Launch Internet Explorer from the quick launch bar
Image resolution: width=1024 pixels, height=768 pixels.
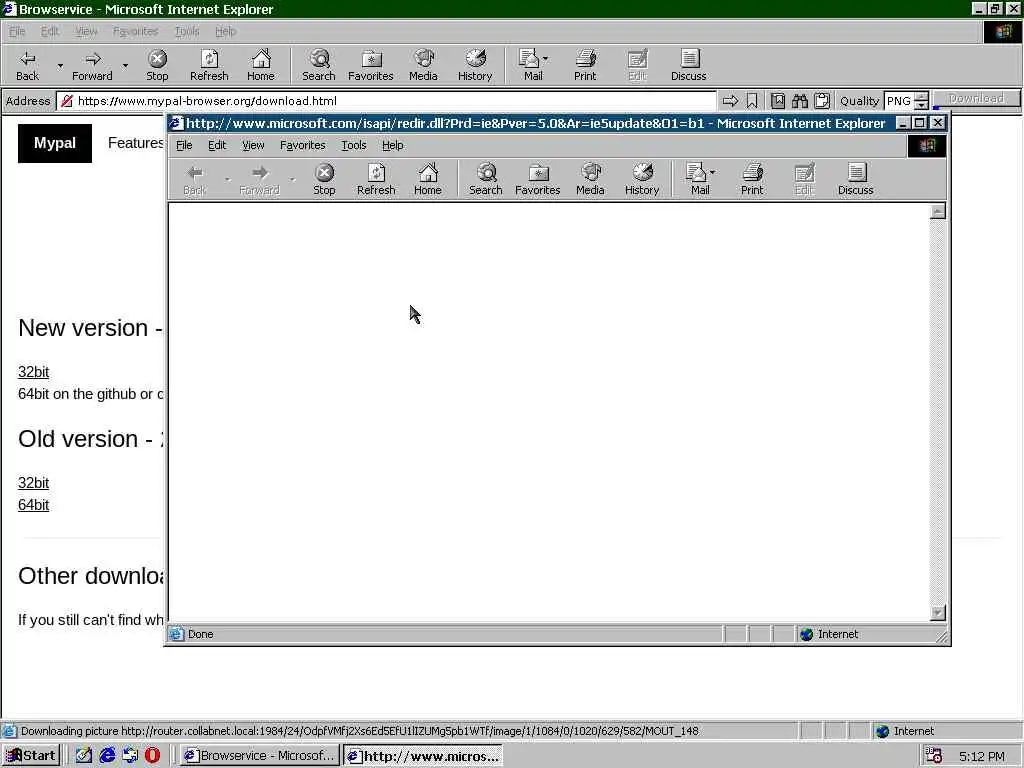point(107,756)
